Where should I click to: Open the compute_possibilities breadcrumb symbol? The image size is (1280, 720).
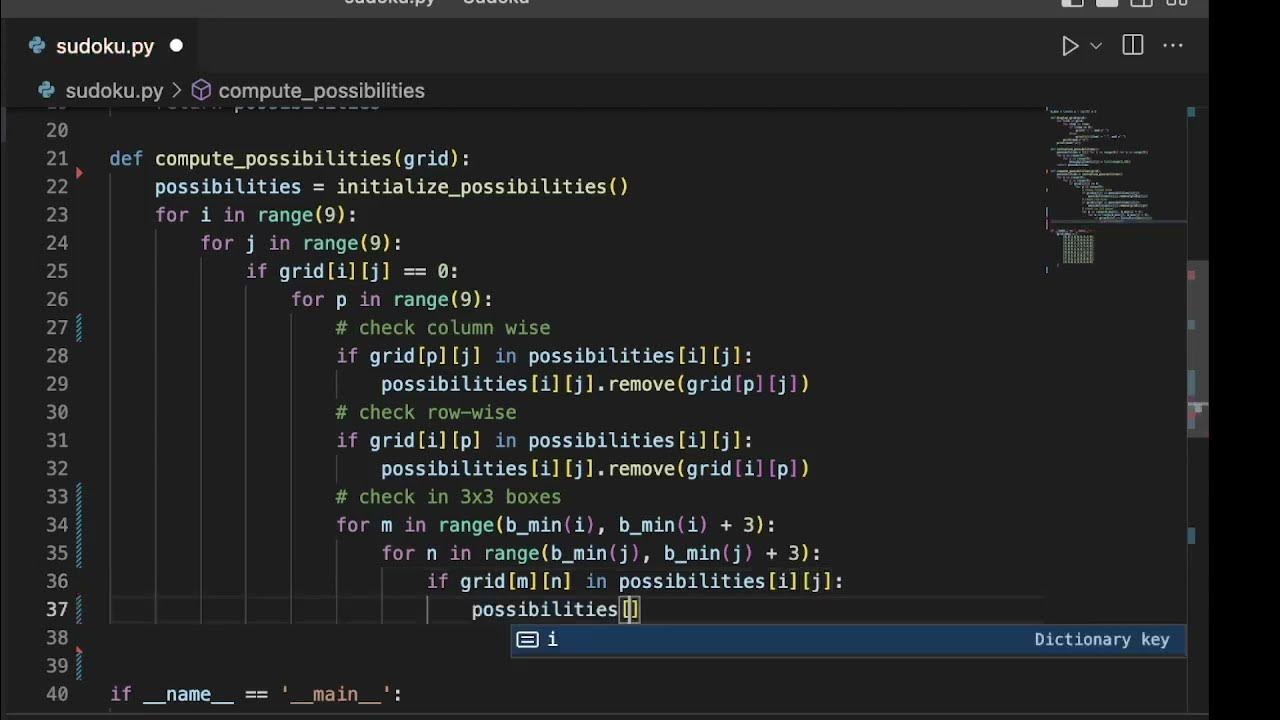(321, 91)
